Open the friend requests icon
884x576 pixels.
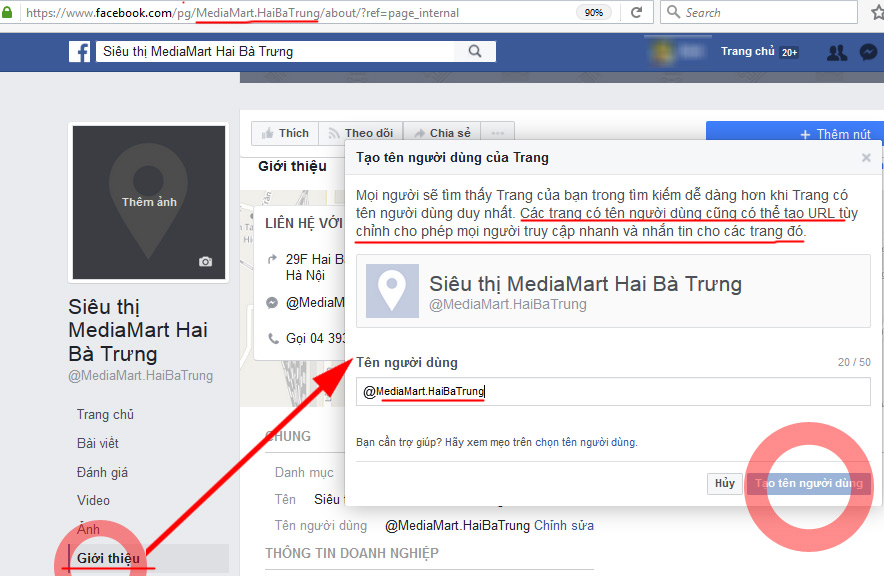pyautogui.click(x=838, y=52)
